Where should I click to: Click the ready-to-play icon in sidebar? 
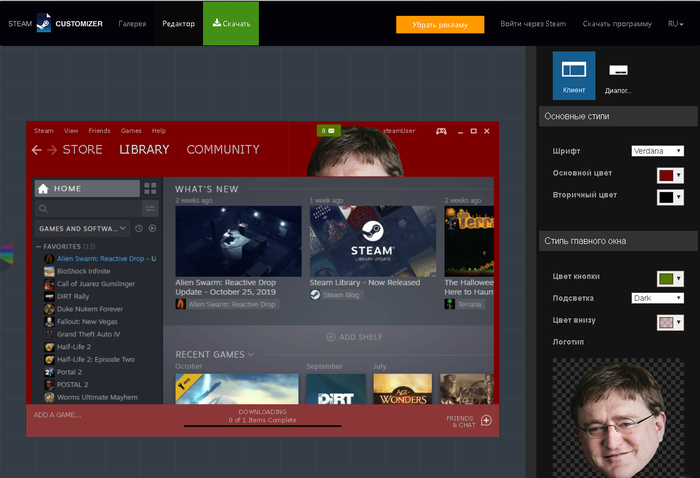click(152, 229)
